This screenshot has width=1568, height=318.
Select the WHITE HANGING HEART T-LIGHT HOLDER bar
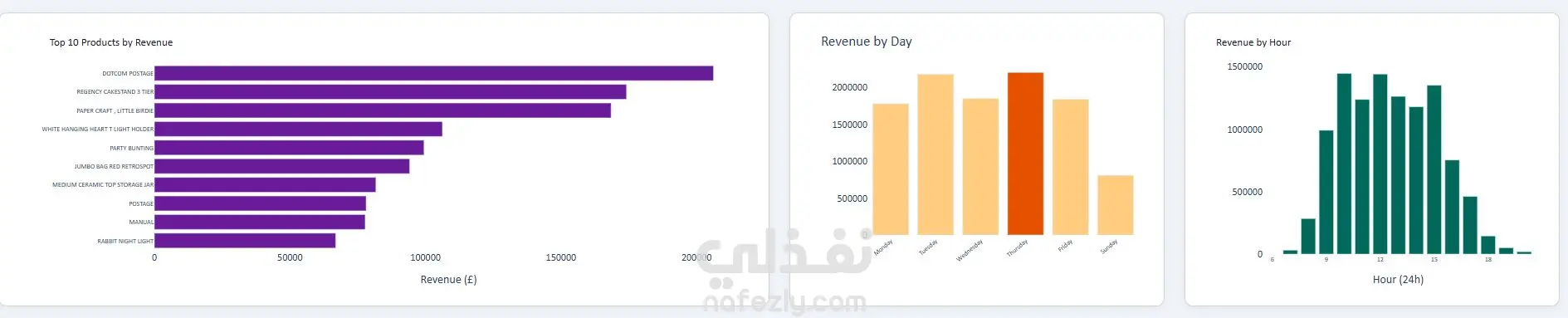point(298,129)
